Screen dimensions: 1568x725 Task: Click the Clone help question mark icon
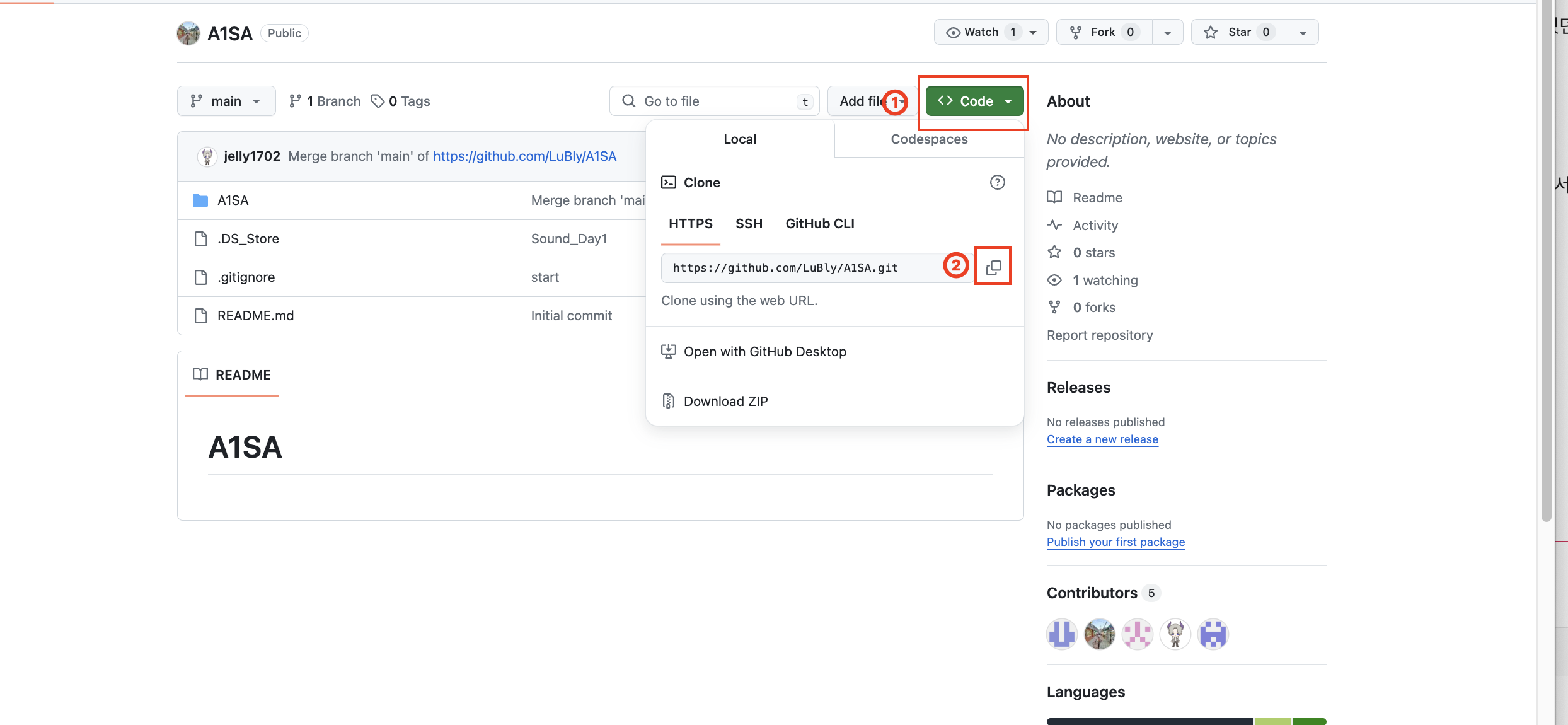pyautogui.click(x=997, y=182)
